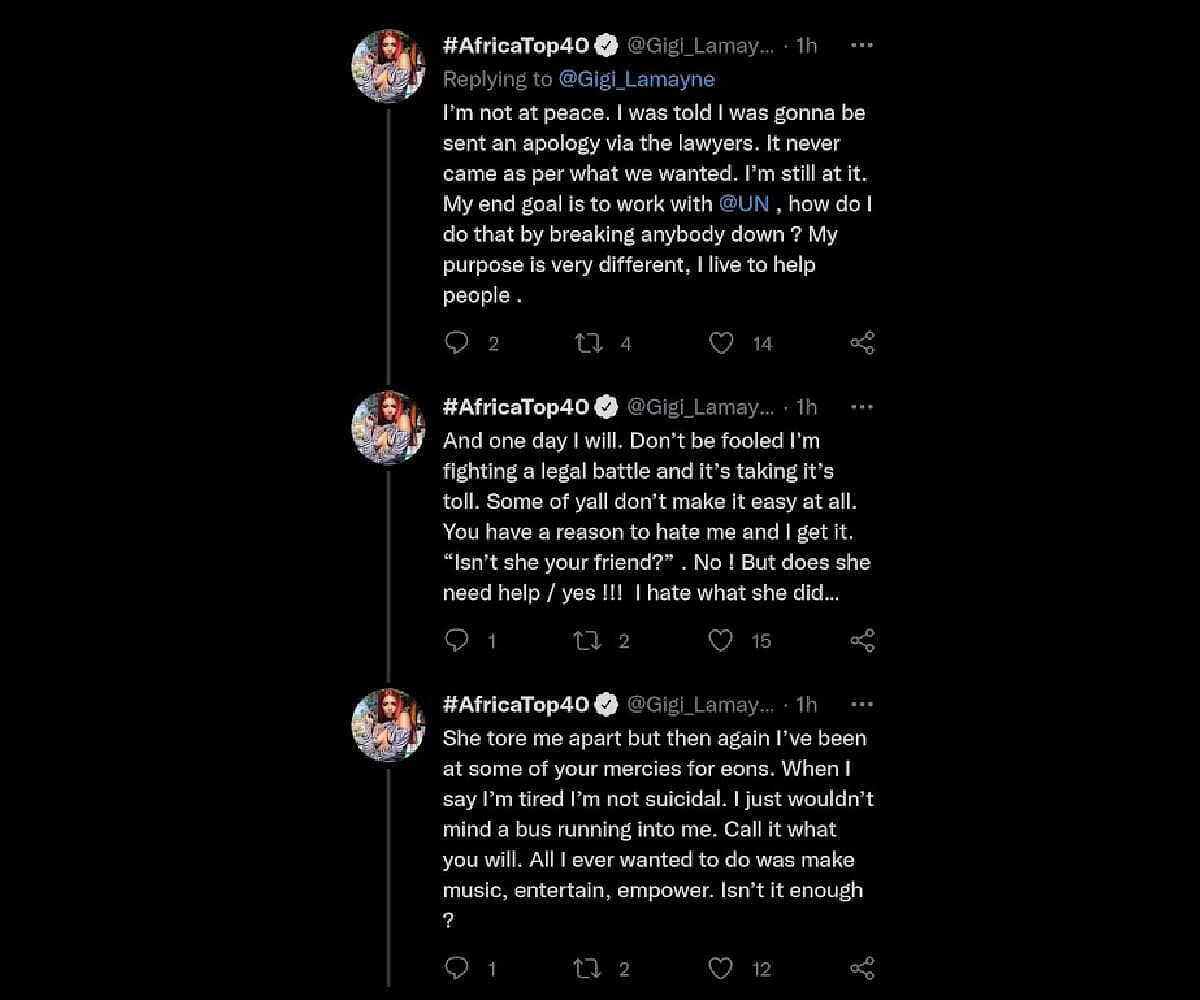Retweet the tweet ending 'Isn't it enough ?'
Image resolution: width=1200 pixels, height=1000 pixels.
pos(588,967)
